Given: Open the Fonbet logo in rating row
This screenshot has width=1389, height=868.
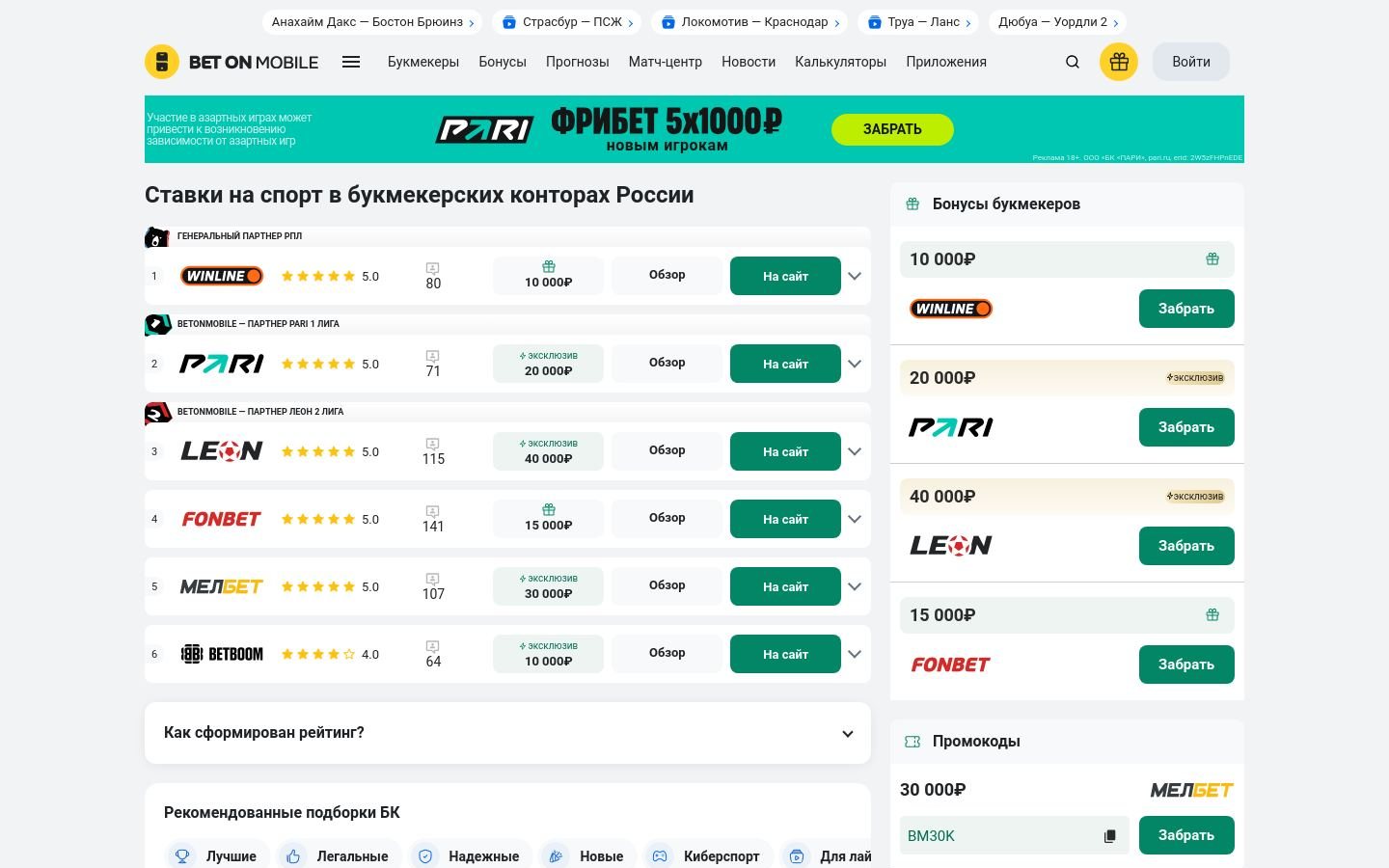Looking at the screenshot, I should [x=222, y=519].
